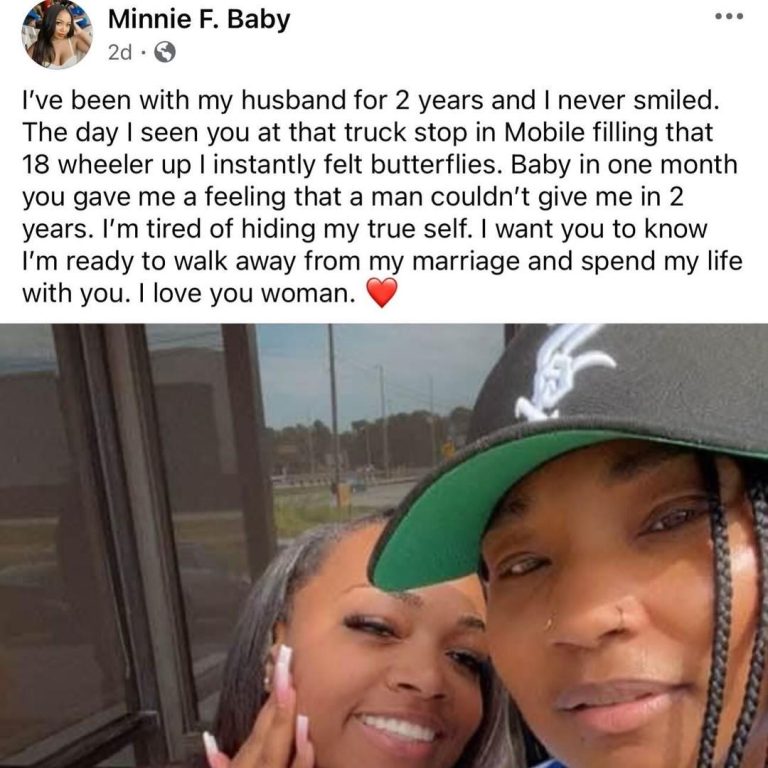Click the red heart emoji in post
Viewport: 768px width, 768px height.
coord(382,292)
